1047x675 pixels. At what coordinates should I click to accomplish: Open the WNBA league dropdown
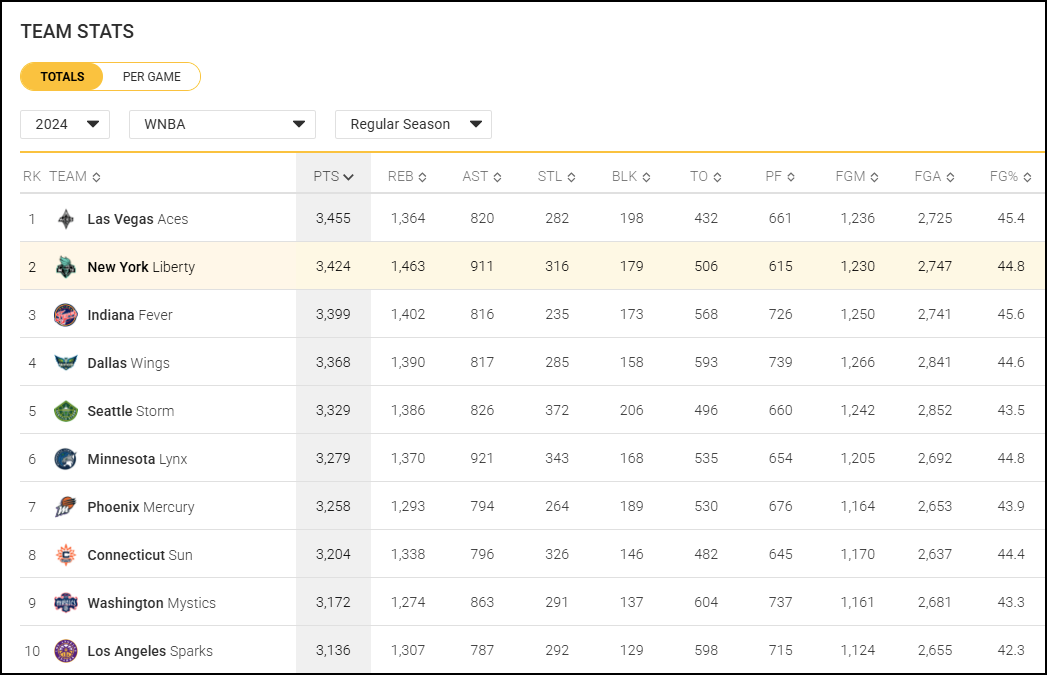coord(222,124)
